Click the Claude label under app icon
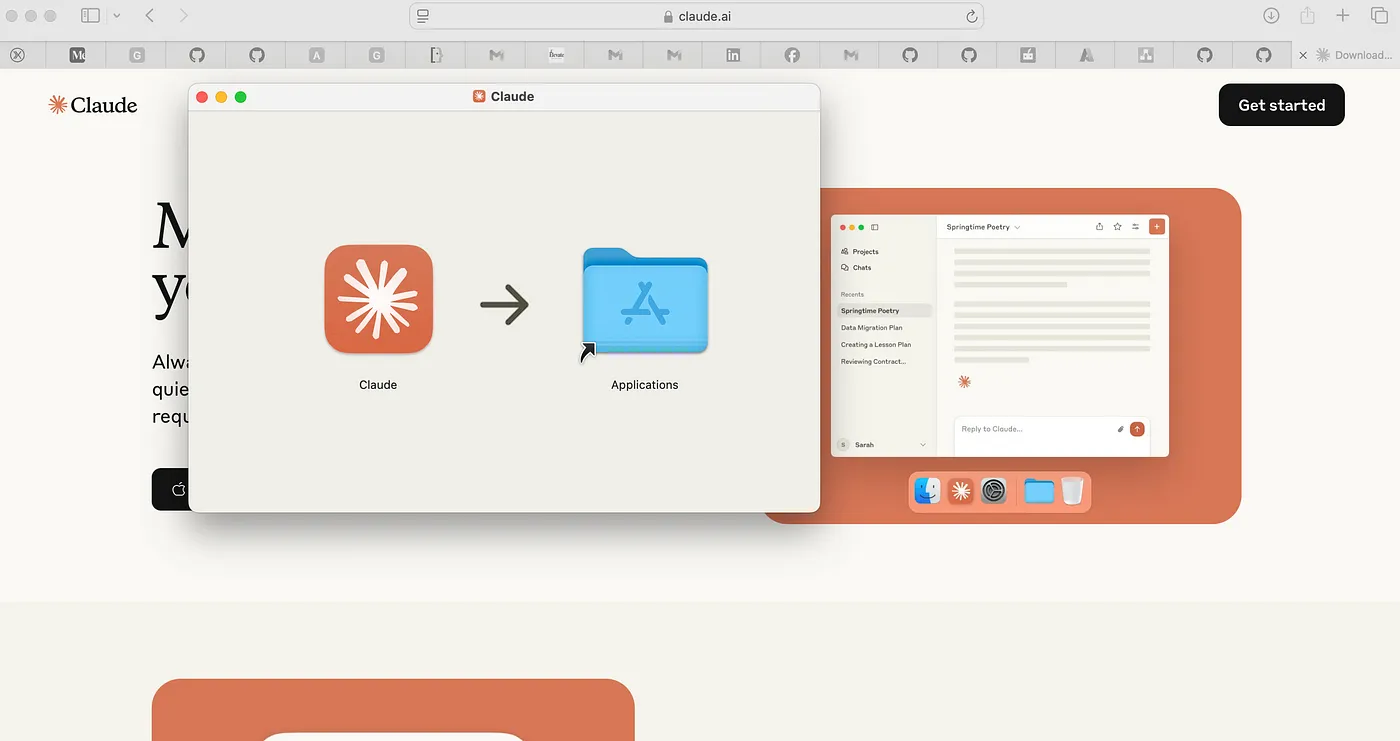Viewport: 1400px width, 741px height. (x=378, y=385)
